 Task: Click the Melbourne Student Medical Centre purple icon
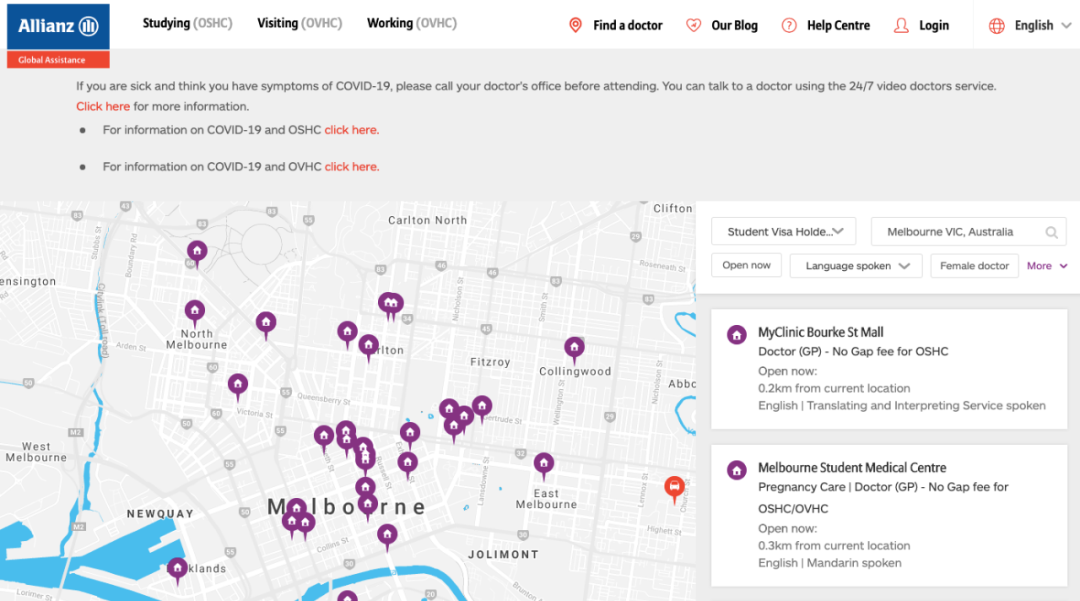pyautogui.click(x=736, y=471)
